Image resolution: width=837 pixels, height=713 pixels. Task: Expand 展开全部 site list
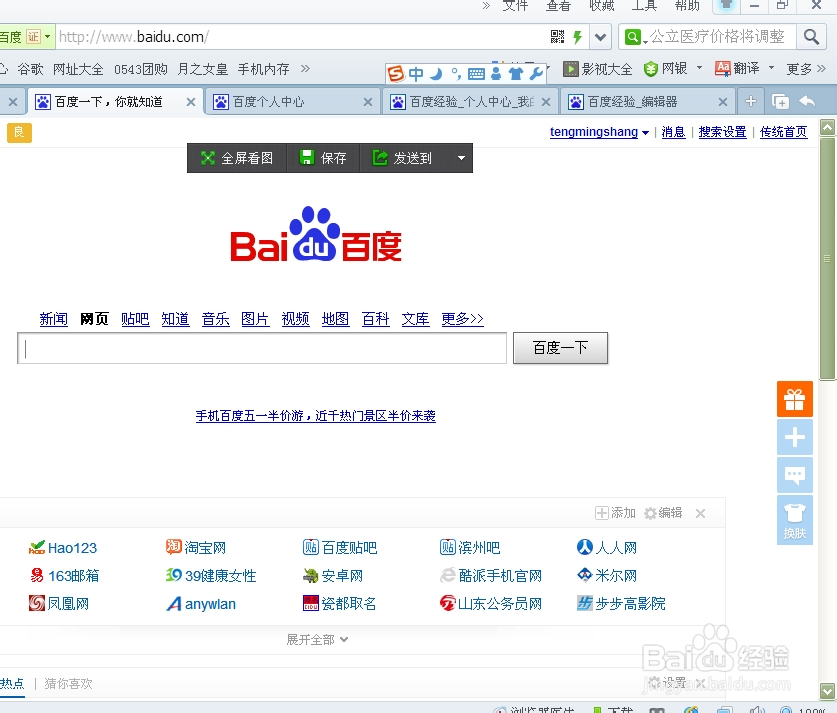[x=318, y=639]
